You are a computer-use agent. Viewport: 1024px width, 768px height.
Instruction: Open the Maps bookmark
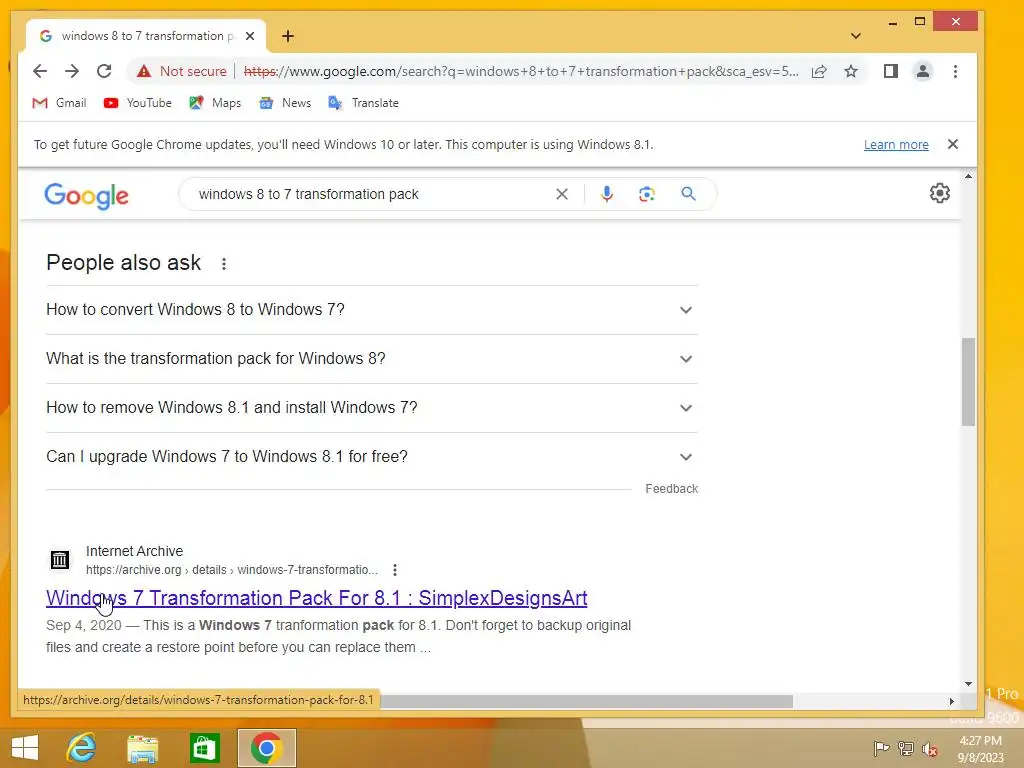coord(215,103)
